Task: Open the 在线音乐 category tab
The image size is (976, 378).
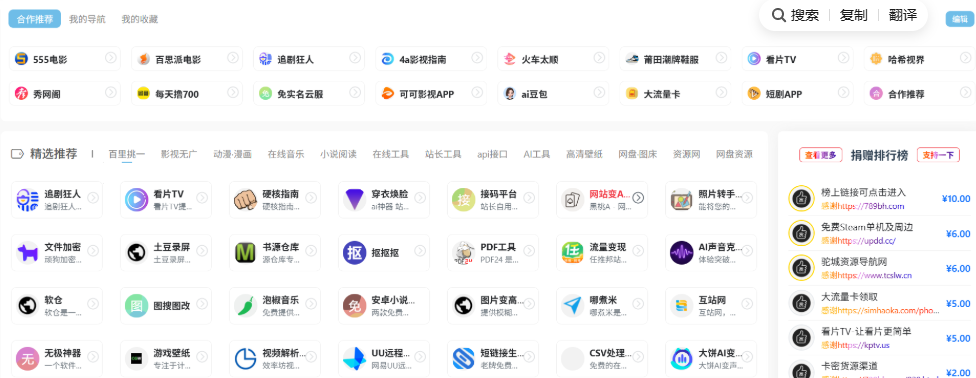Action: [286, 154]
